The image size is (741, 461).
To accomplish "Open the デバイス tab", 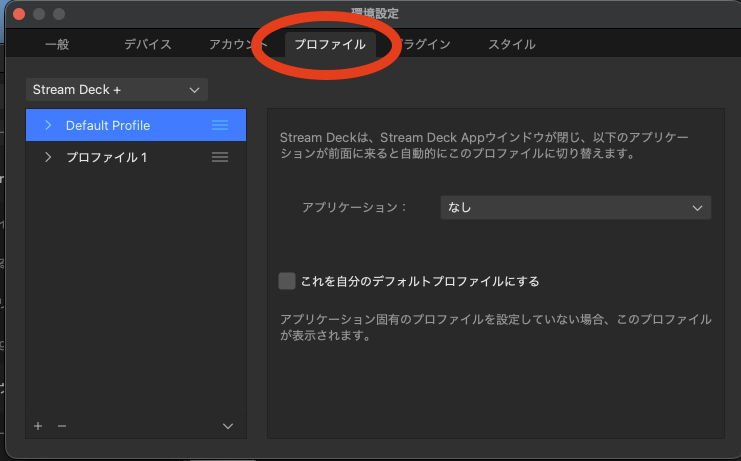I will pyautogui.click(x=147, y=44).
